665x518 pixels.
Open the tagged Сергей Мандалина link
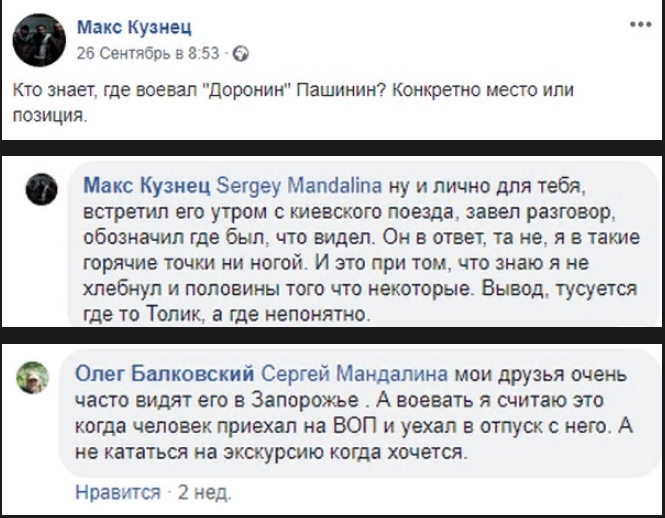[354, 374]
